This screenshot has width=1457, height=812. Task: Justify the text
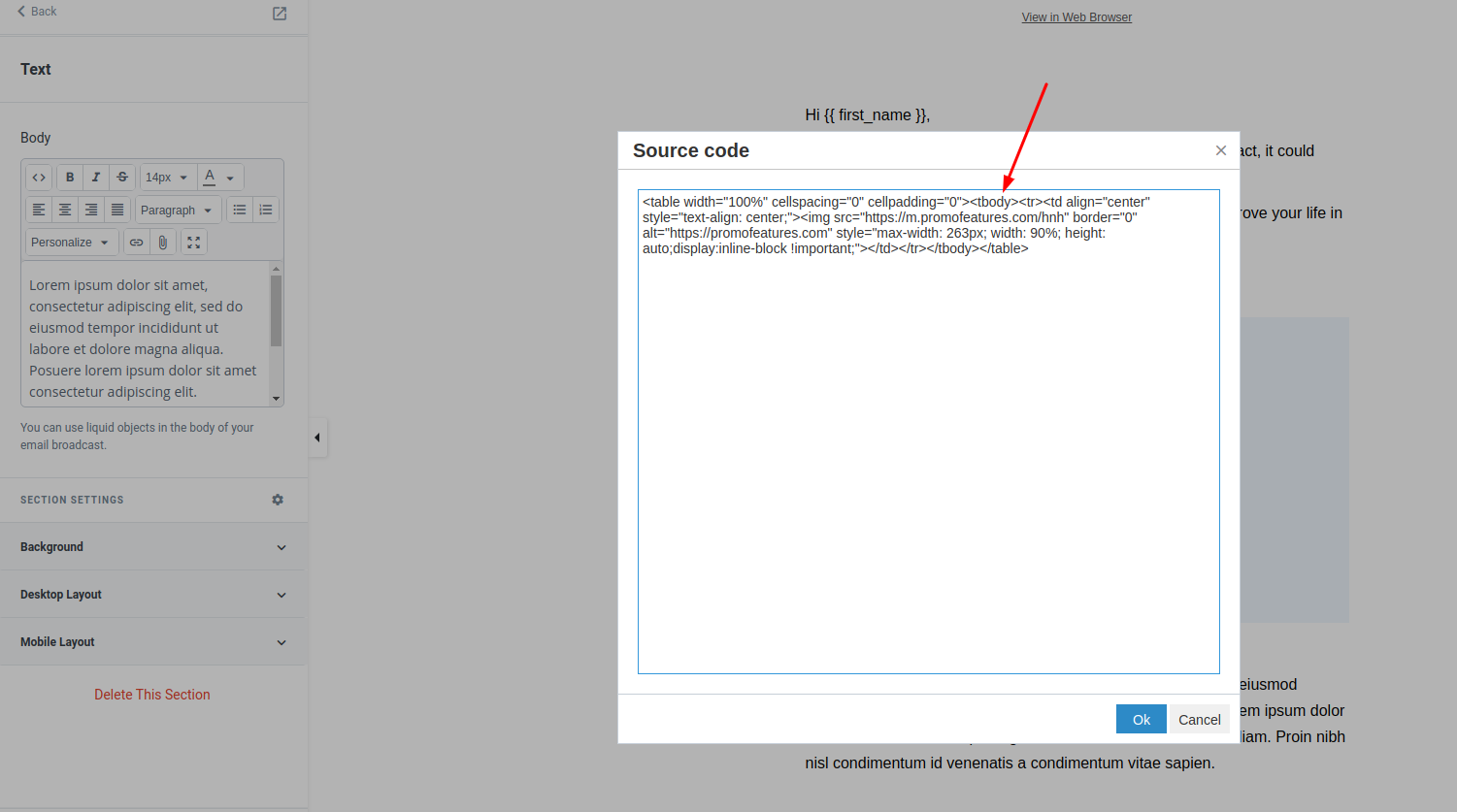[x=117, y=210]
